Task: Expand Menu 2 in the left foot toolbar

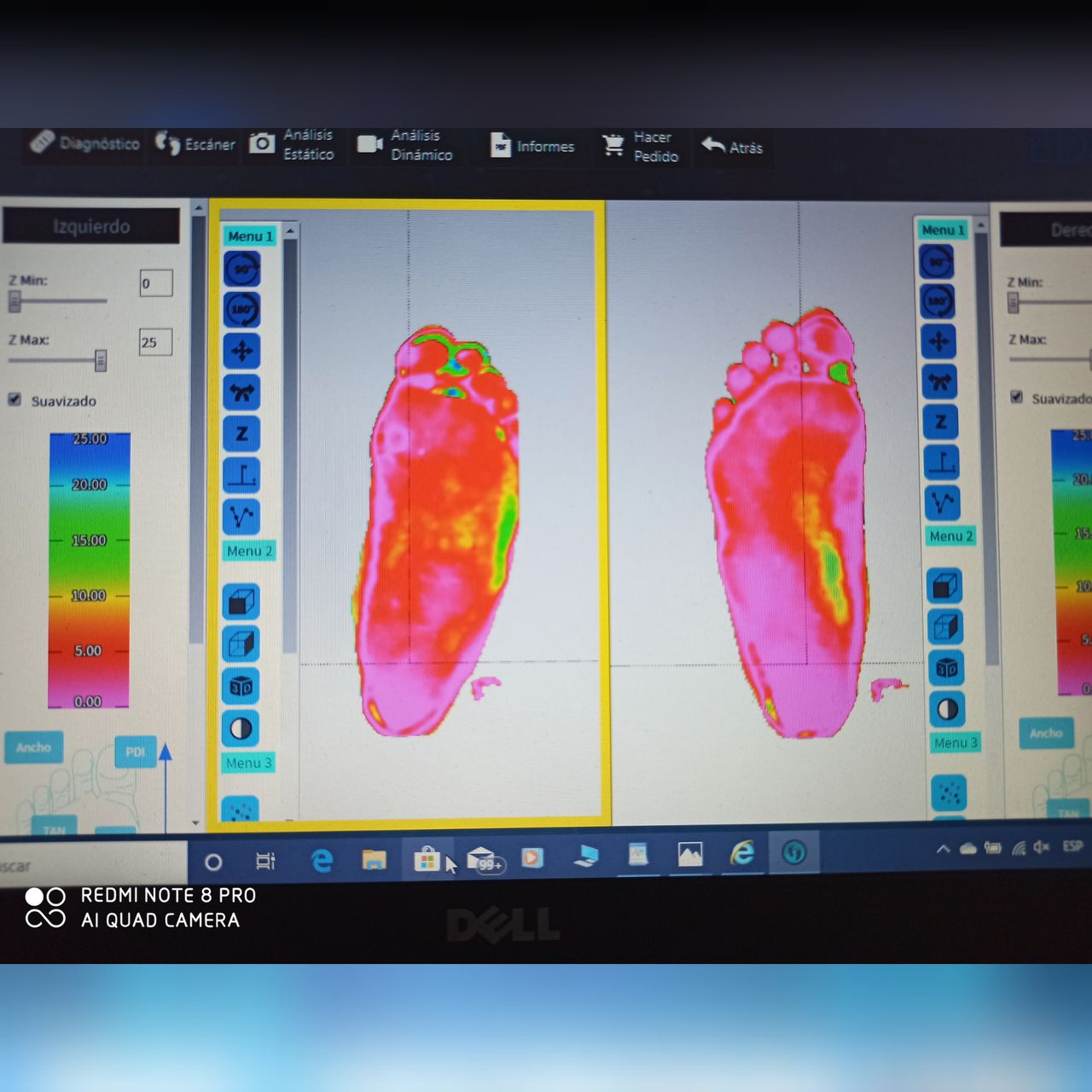Action: click(249, 551)
